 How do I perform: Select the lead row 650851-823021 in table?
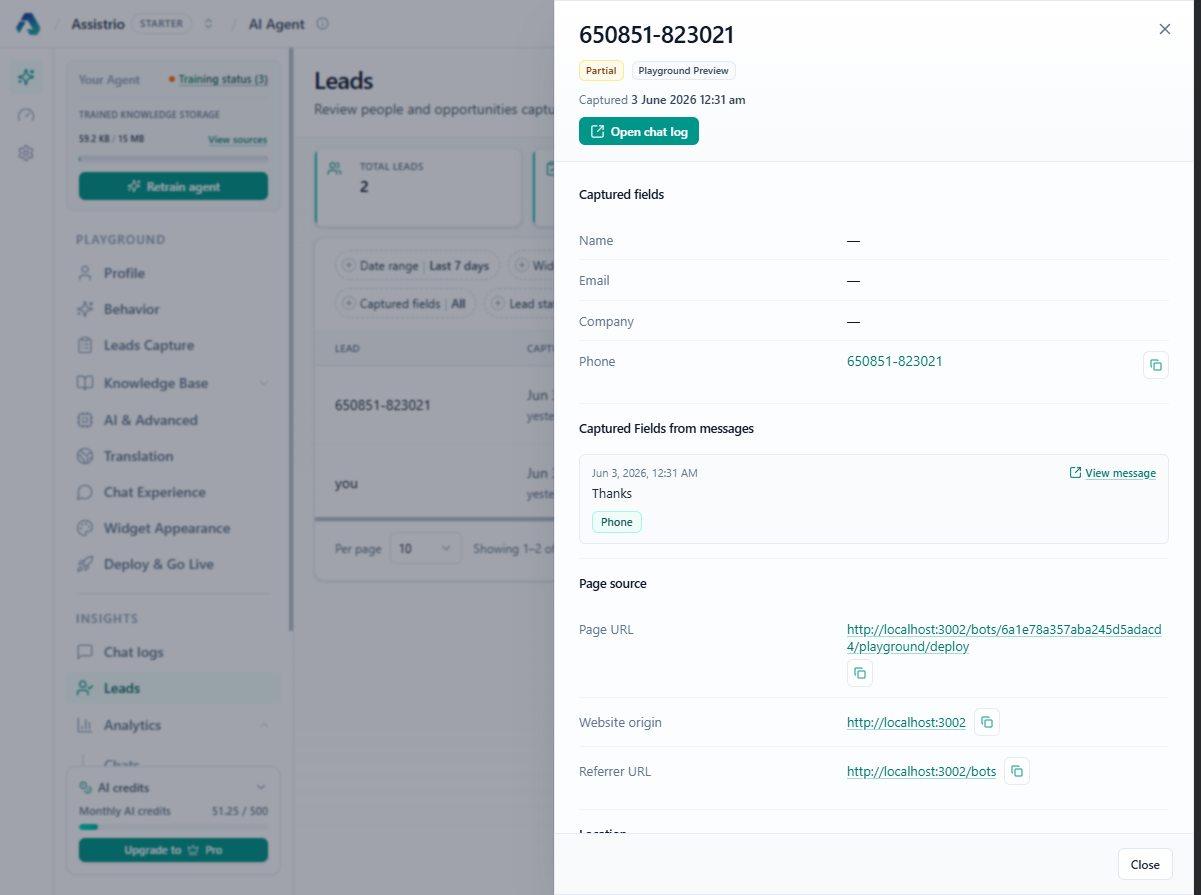click(434, 405)
